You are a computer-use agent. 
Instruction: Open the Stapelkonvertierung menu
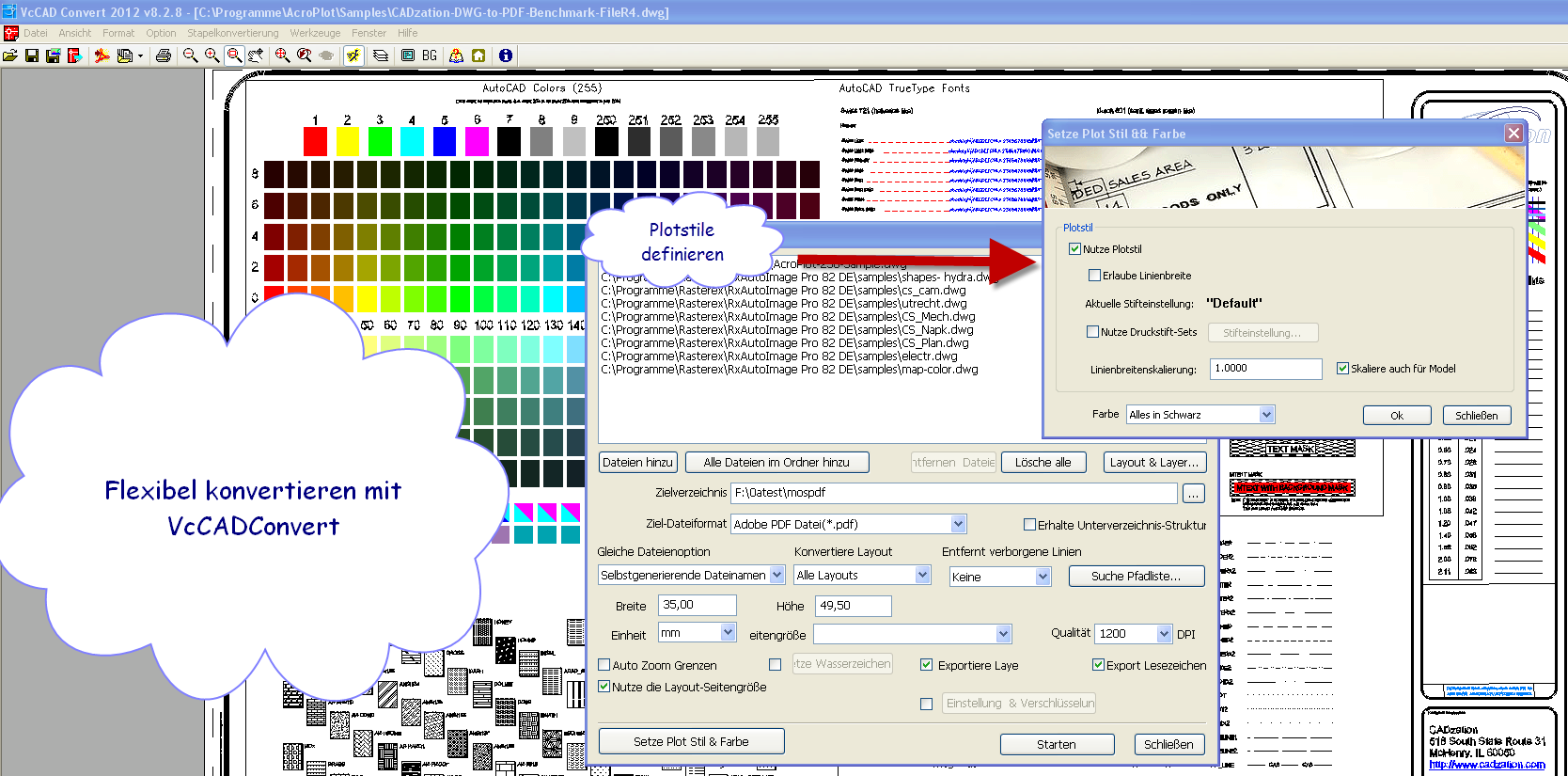point(232,33)
